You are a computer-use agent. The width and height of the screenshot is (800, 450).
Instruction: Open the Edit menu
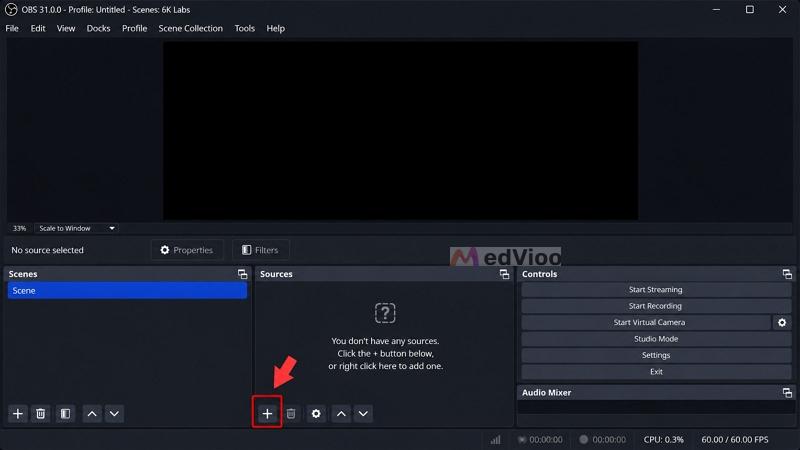coord(38,29)
